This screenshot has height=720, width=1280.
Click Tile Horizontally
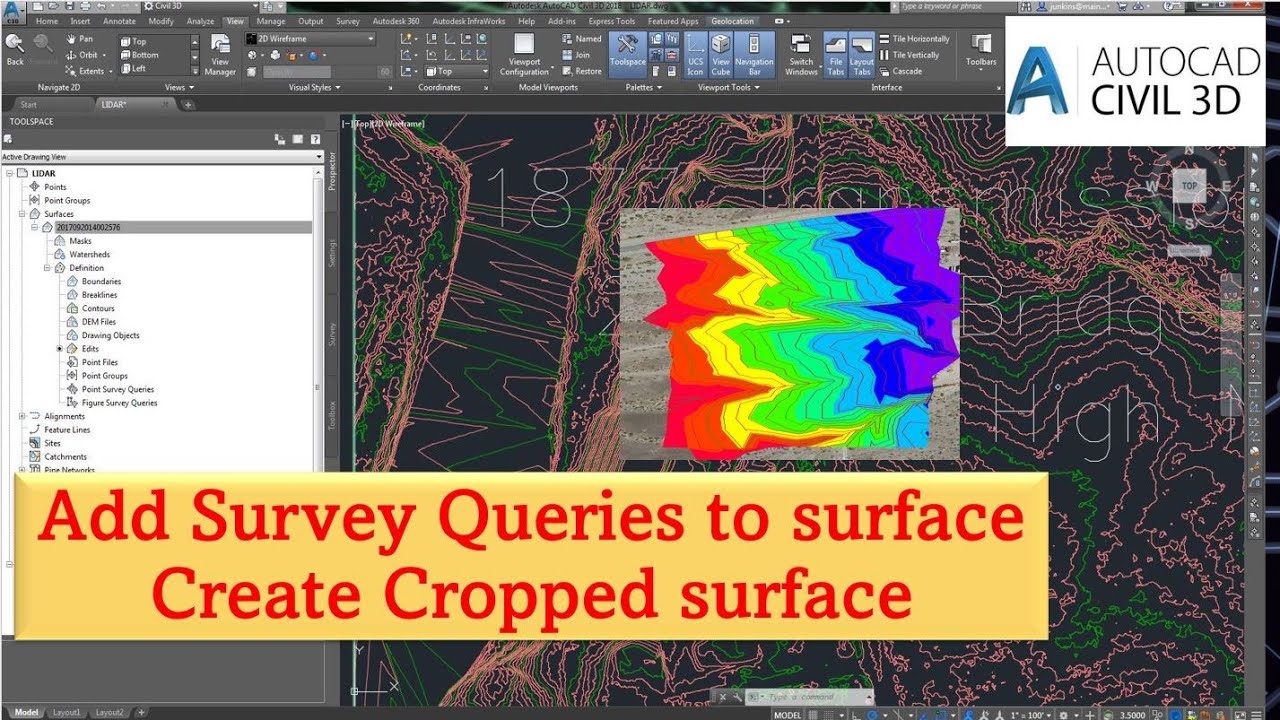tap(913, 39)
